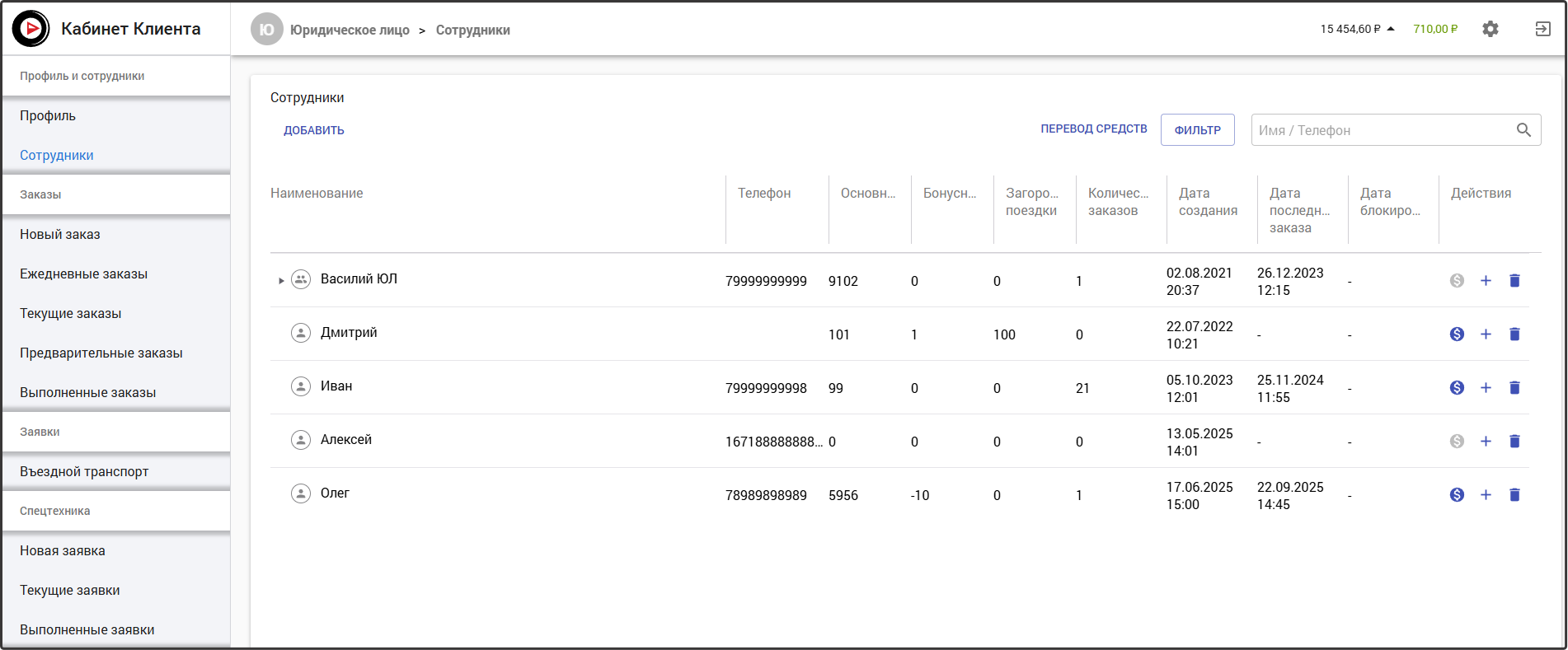Click the Кабинет Клиента logo icon
Image resolution: width=1568 pixels, height=650 pixels.
click(x=31, y=29)
